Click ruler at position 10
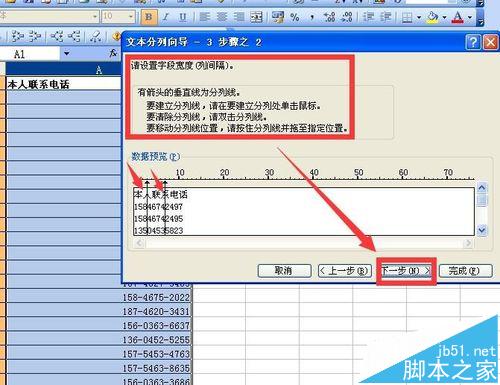500x385 pixels. coord(180,173)
